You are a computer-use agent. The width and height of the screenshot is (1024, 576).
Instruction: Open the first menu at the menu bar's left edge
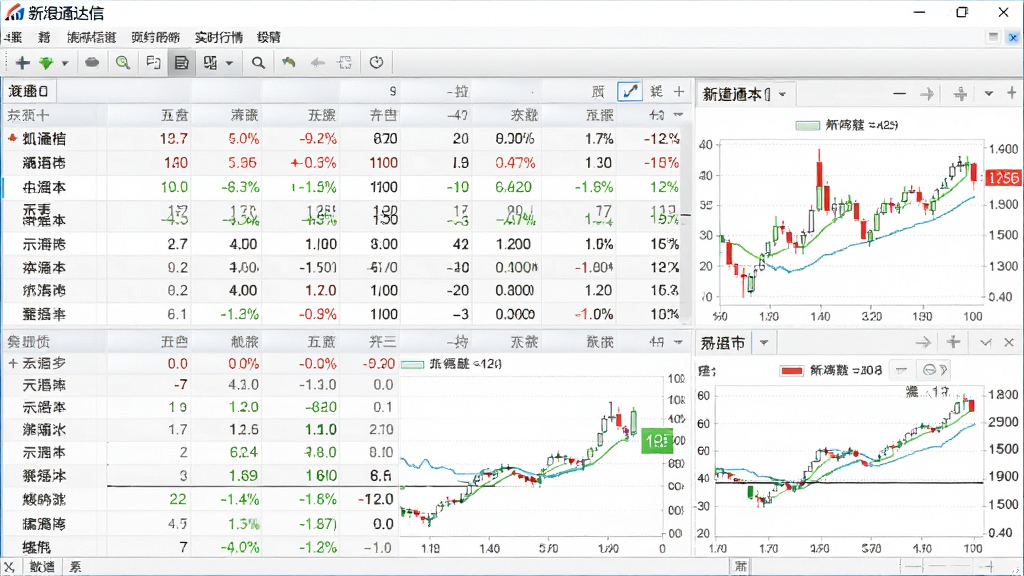13,37
